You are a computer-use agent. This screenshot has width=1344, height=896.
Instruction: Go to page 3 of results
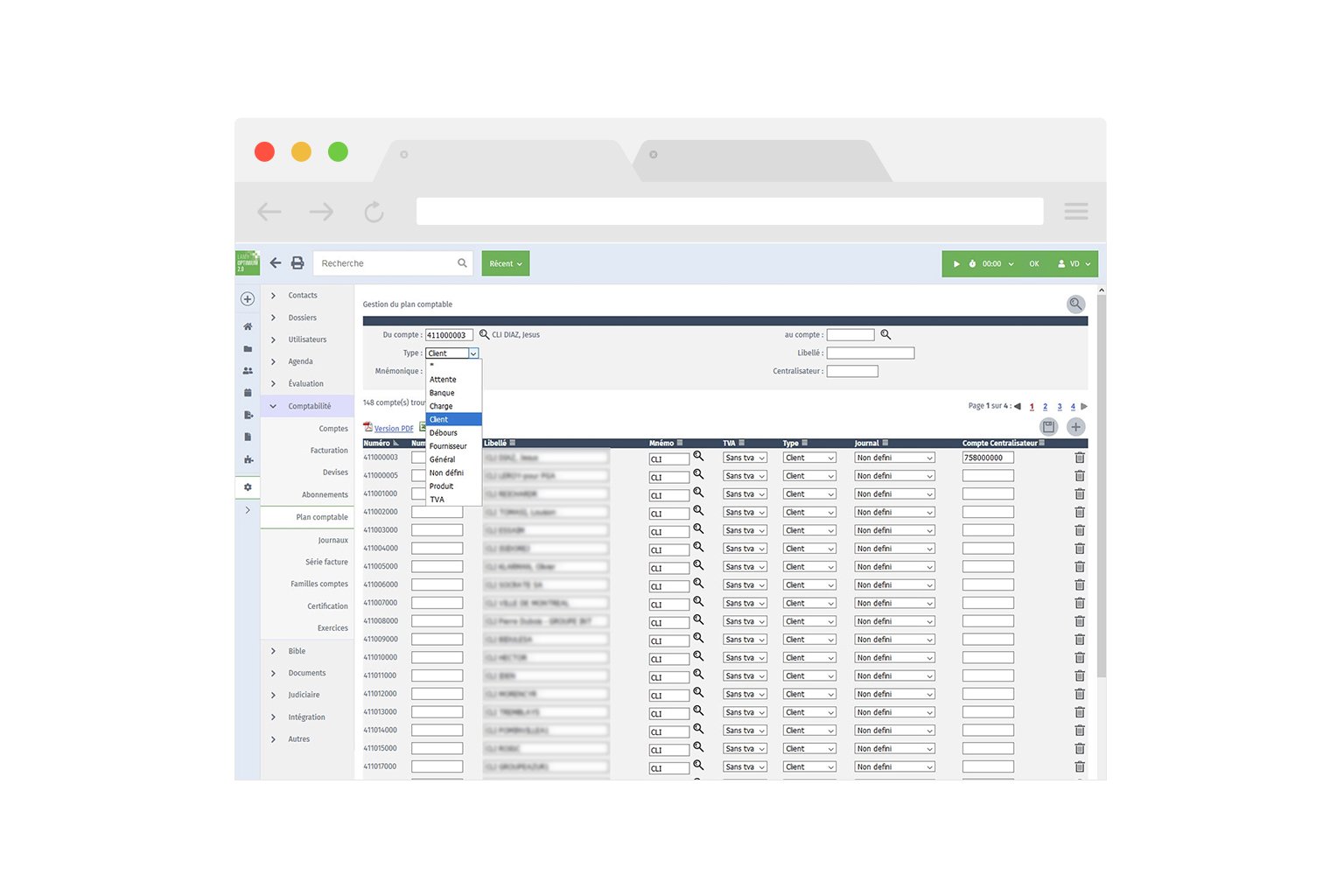click(x=1060, y=407)
